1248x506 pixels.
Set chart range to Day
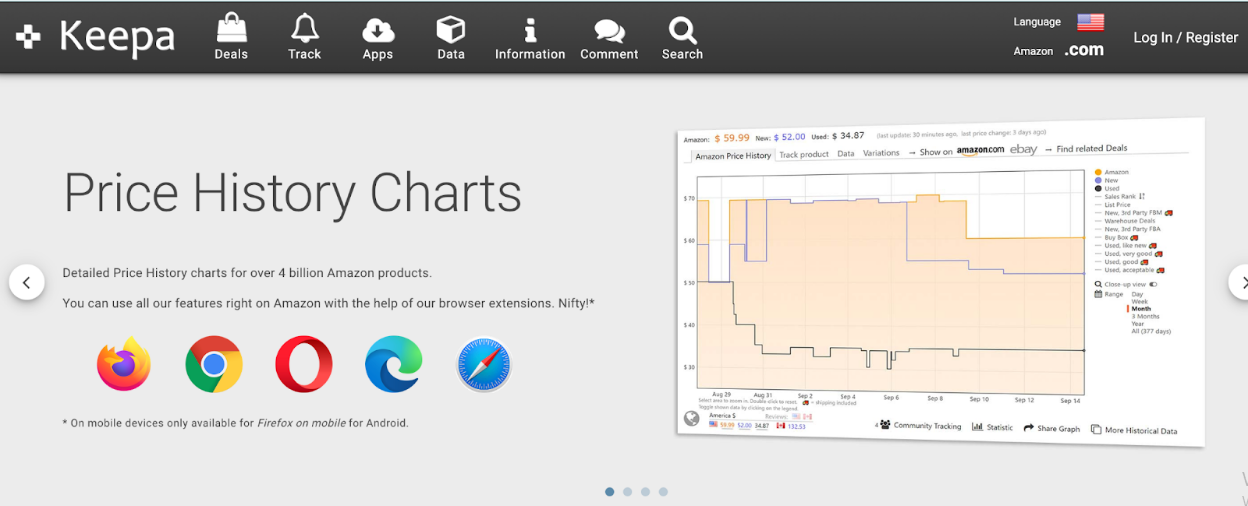click(x=1137, y=294)
